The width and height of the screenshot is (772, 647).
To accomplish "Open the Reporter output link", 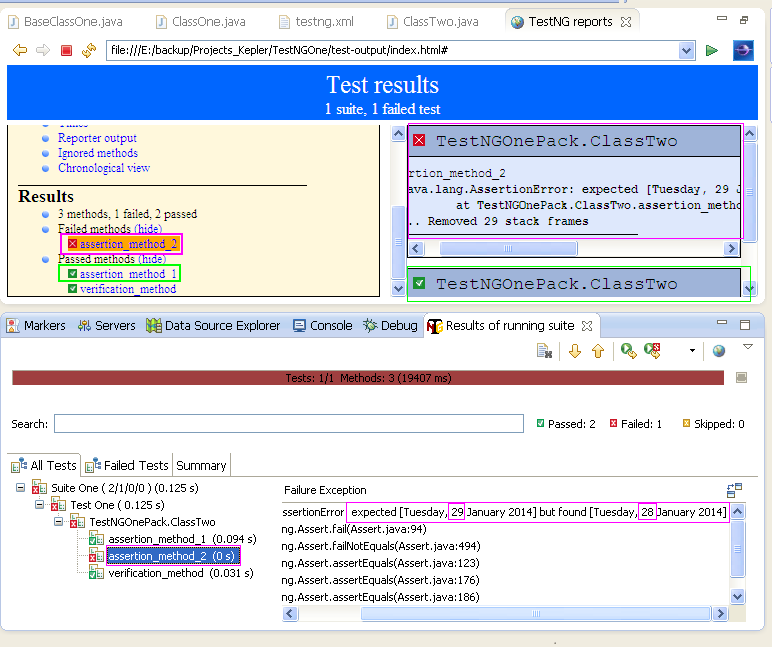I will click(x=97, y=138).
